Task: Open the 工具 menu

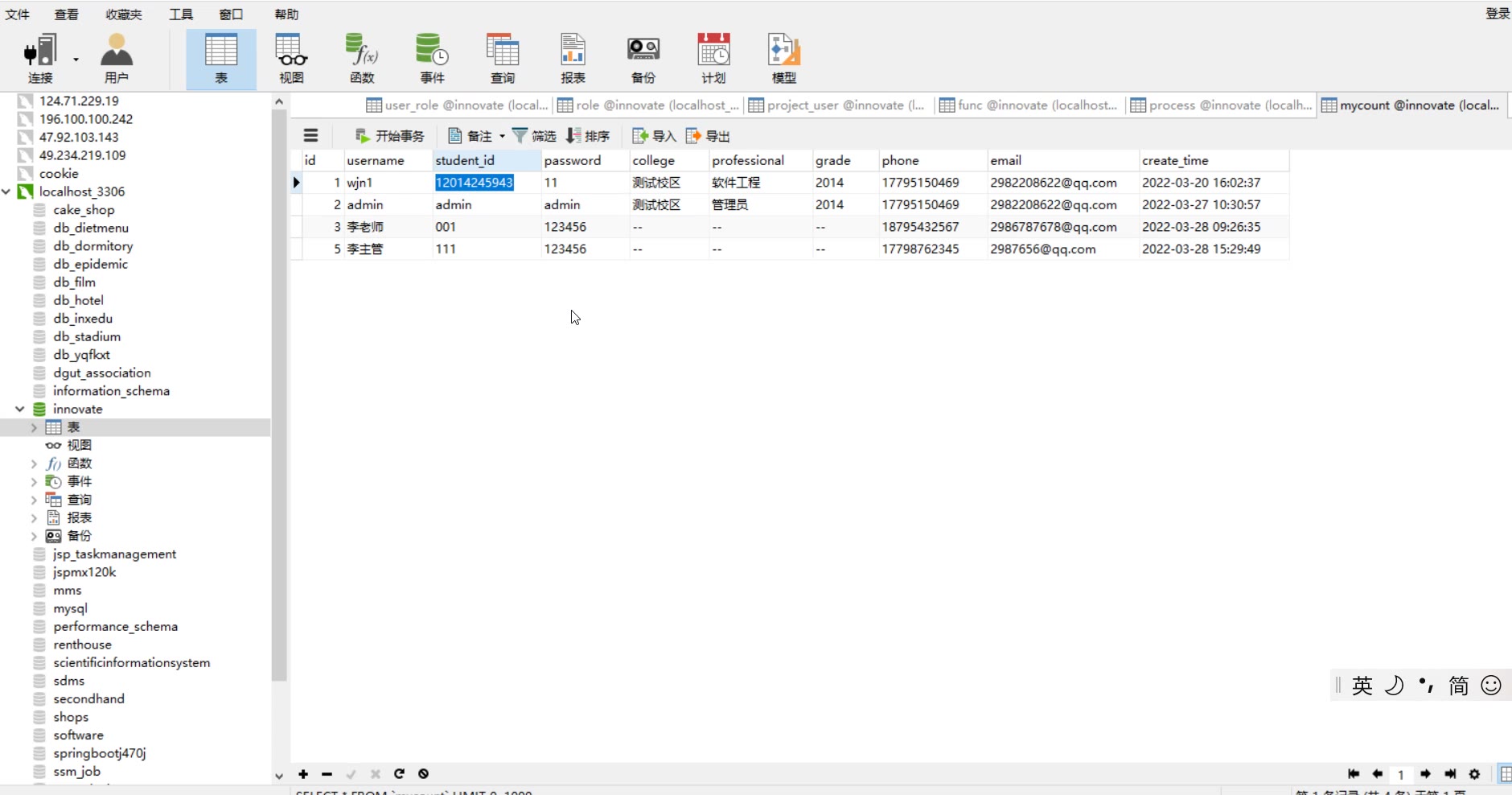Action: point(181,14)
